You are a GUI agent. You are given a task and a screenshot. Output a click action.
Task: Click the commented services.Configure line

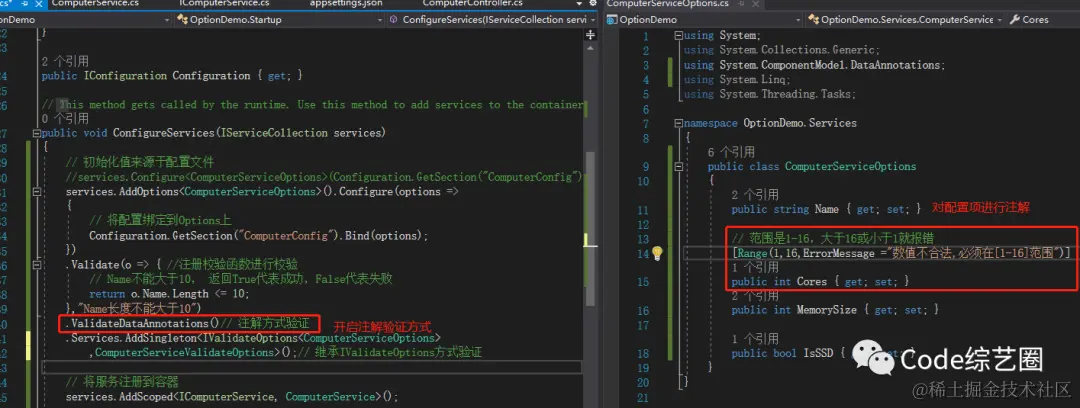point(324,176)
